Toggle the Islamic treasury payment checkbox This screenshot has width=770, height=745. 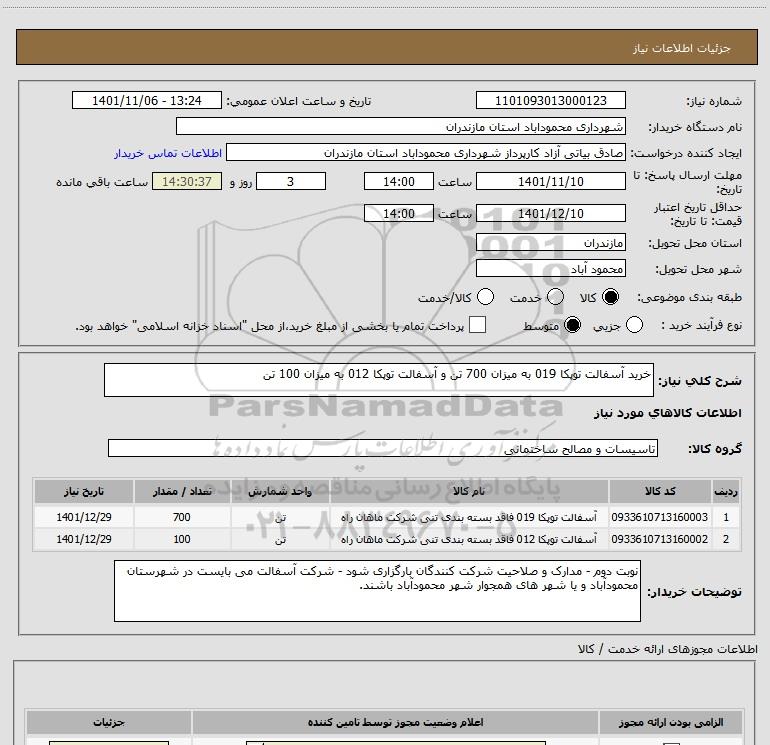pyautogui.click(x=477, y=325)
